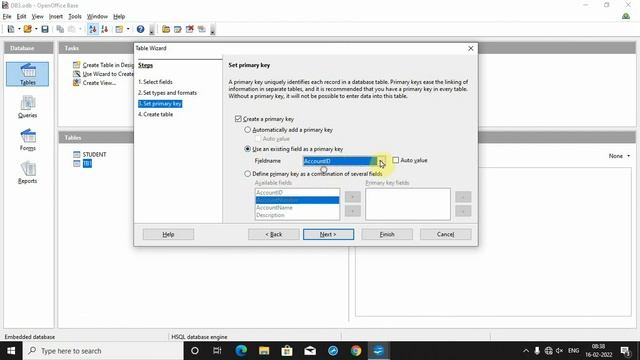Click the wizard Help button
Image resolution: width=640 pixels, height=360 pixels.
pyautogui.click(x=168, y=234)
